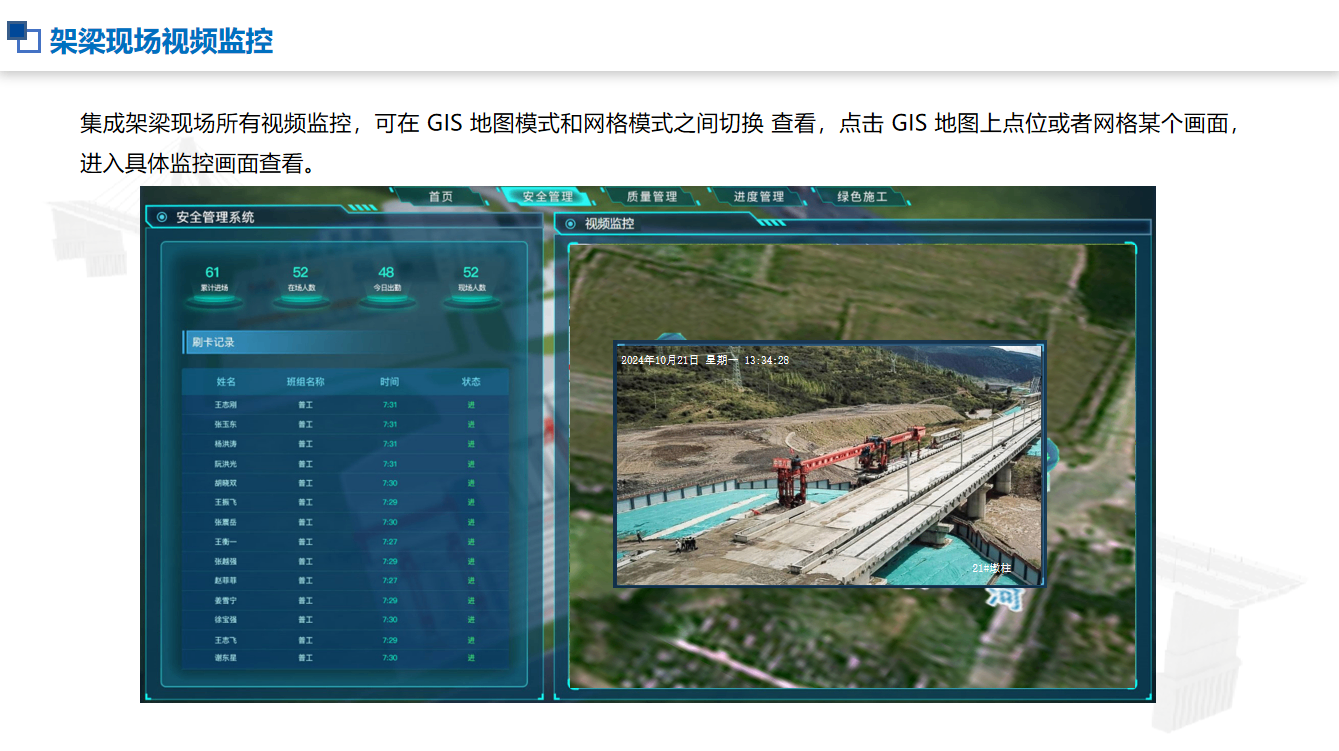Click the 姓名 column header
1339x751 pixels.
pos(226,382)
